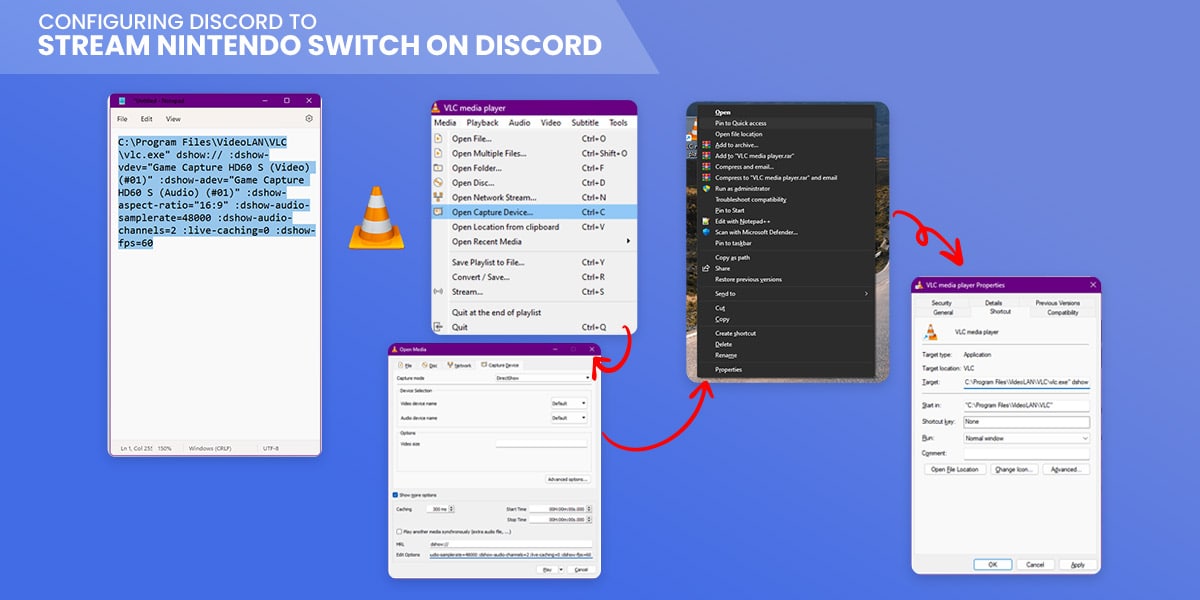
Task: Open the Shortcut tab in VLC Properties
Action: (1000, 313)
